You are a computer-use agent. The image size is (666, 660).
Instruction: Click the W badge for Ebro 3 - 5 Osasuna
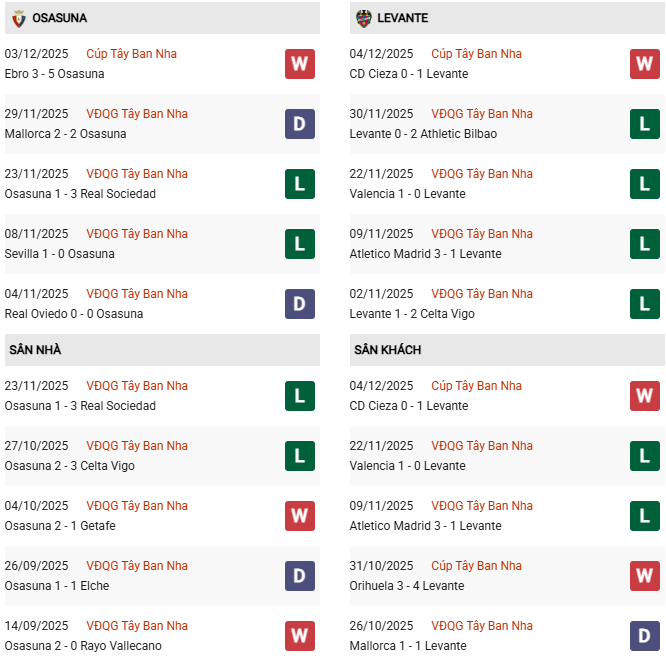299,64
